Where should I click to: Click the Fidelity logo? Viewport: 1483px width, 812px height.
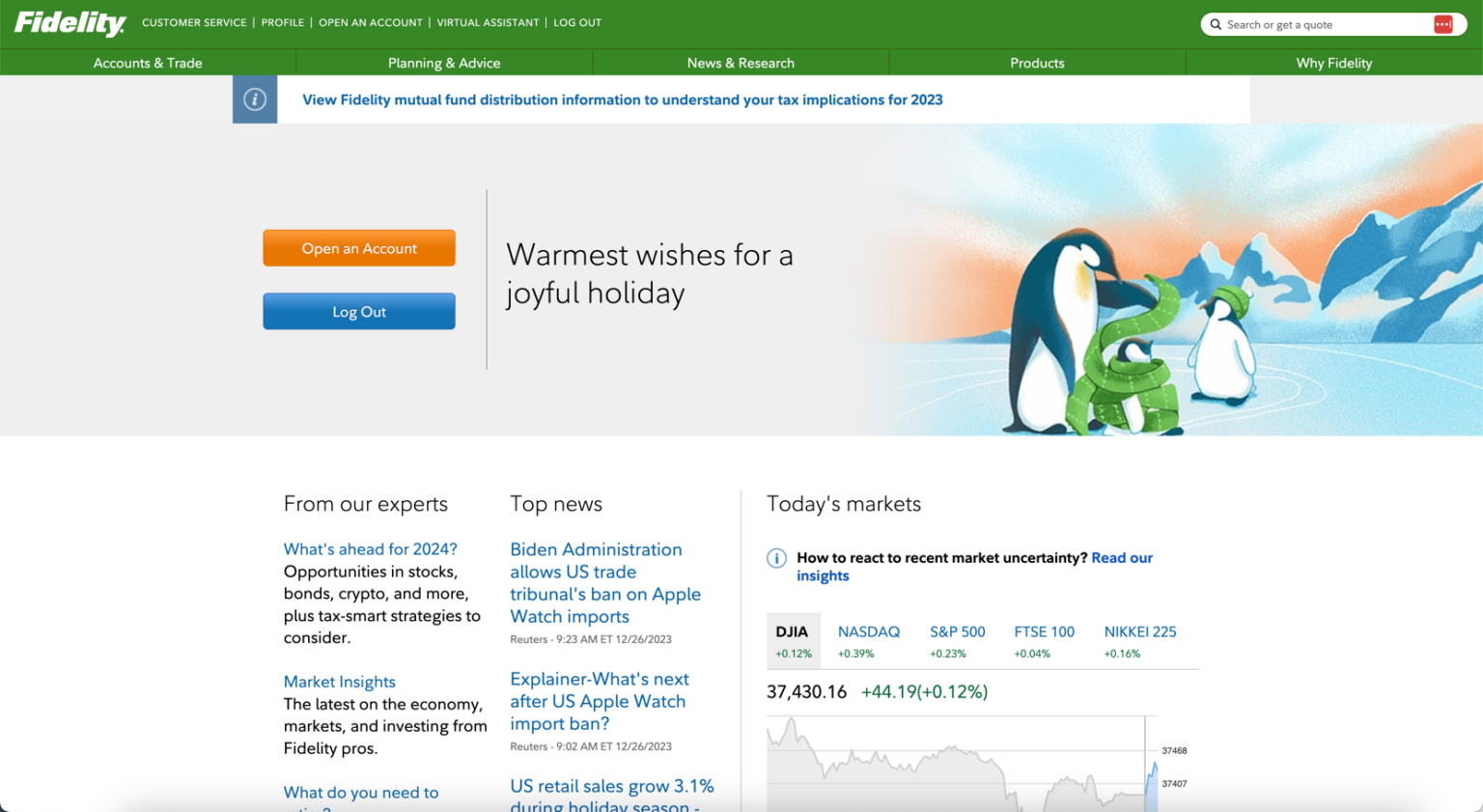[x=70, y=23]
